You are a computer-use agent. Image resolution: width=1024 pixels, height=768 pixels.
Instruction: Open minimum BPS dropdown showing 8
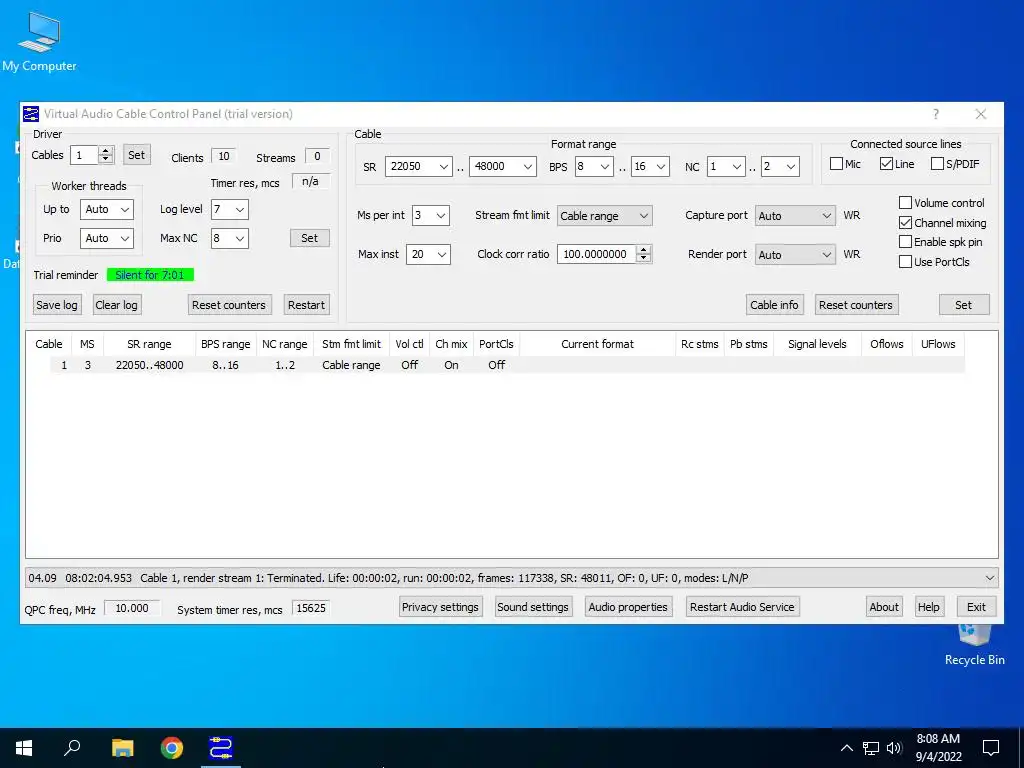[594, 167]
